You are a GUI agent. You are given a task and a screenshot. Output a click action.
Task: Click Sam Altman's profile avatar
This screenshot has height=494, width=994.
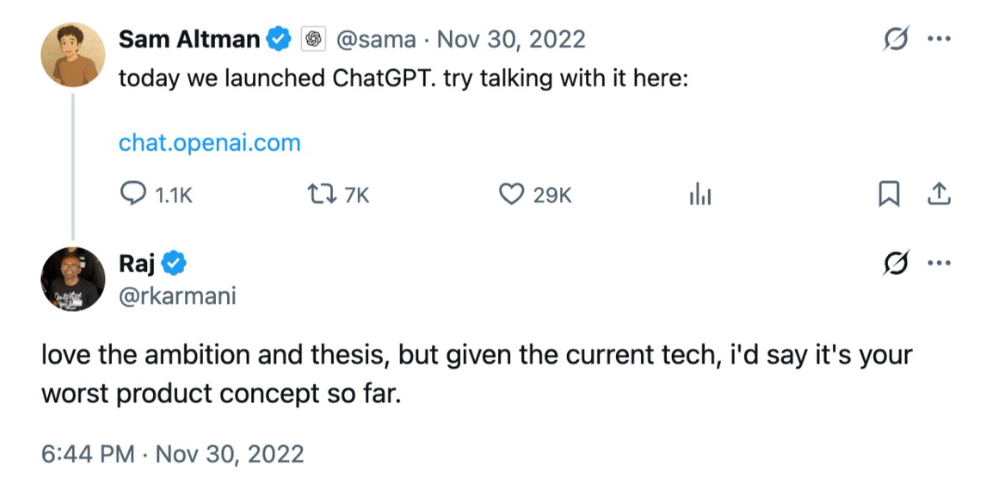coord(73,52)
